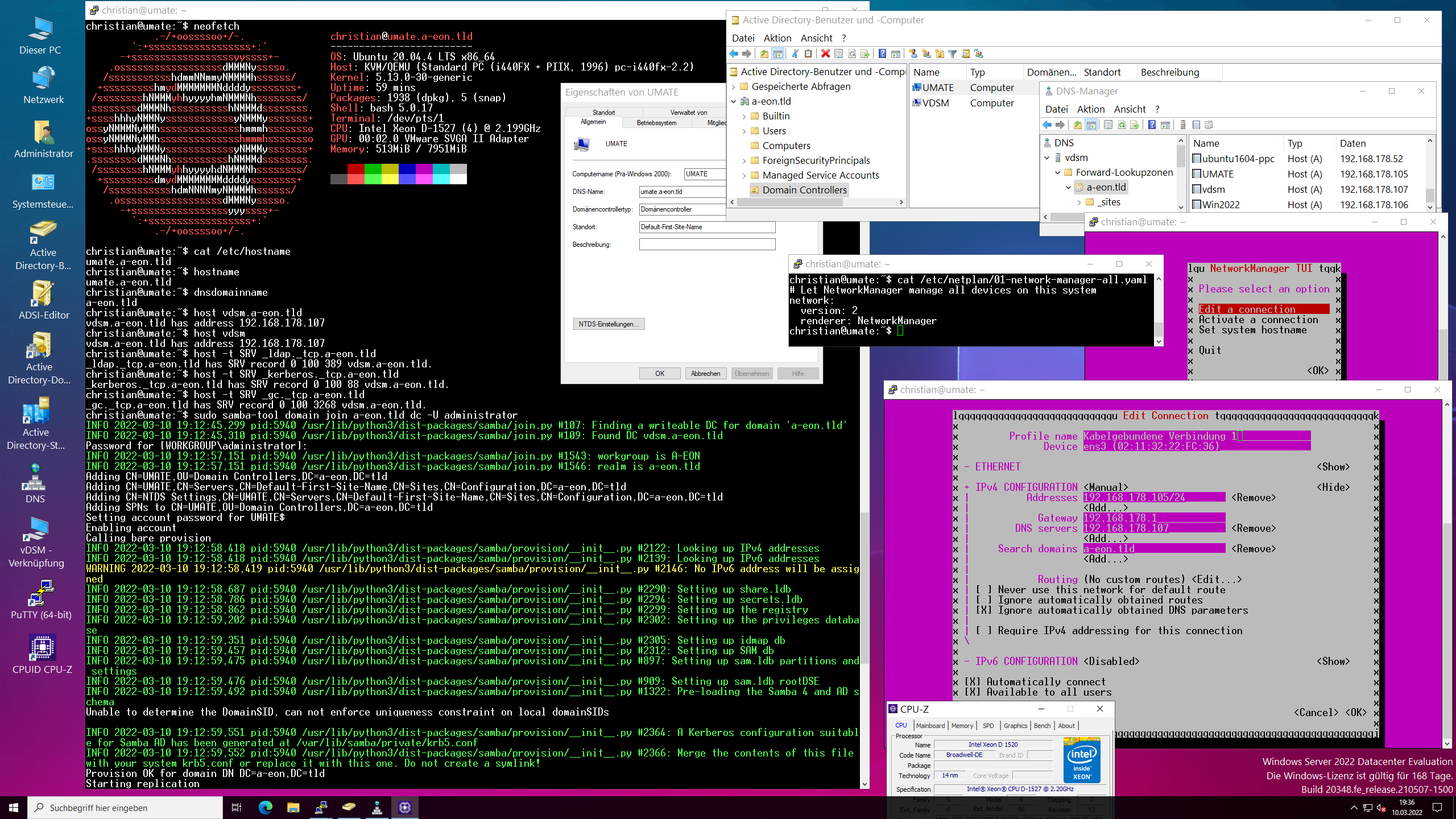The image size is (1456, 819).
Task: Click <Remove> beside address 192.168.178.105/24
Action: [1254, 498]
